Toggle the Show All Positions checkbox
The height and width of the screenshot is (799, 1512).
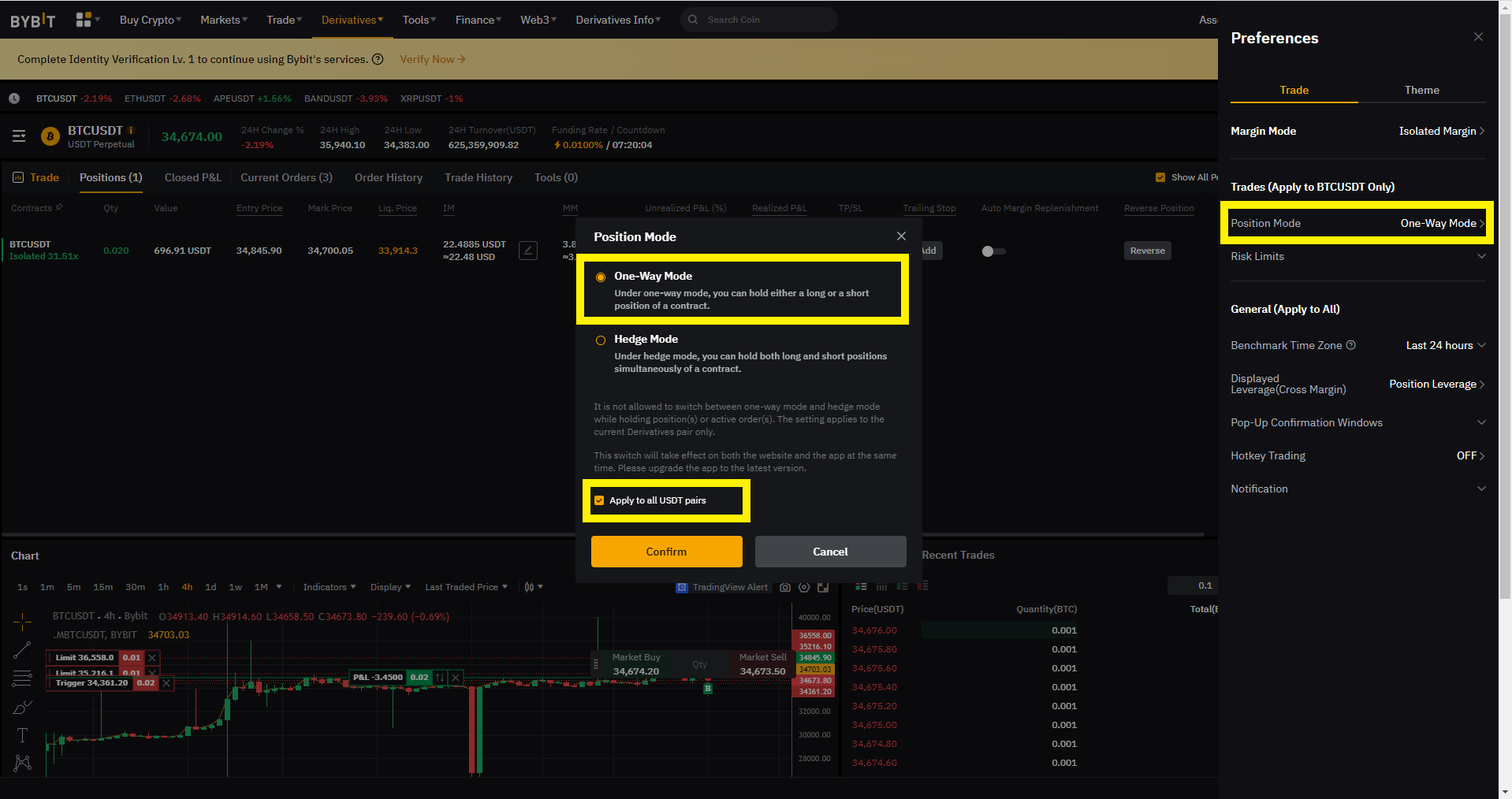(1160, 177)
